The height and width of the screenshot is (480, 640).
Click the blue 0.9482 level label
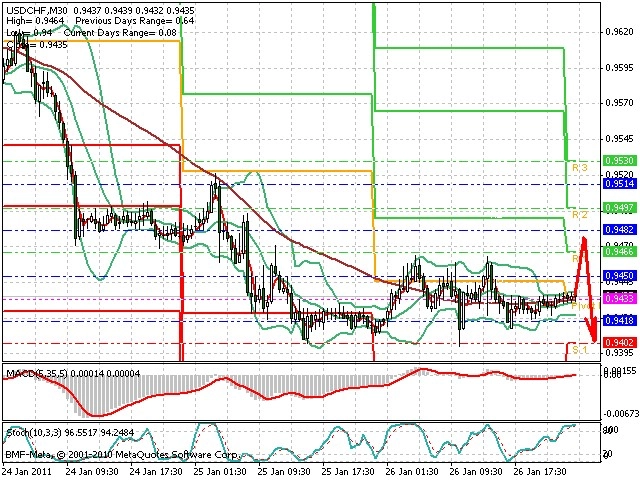pyautogui.click(x=620, y=230)
